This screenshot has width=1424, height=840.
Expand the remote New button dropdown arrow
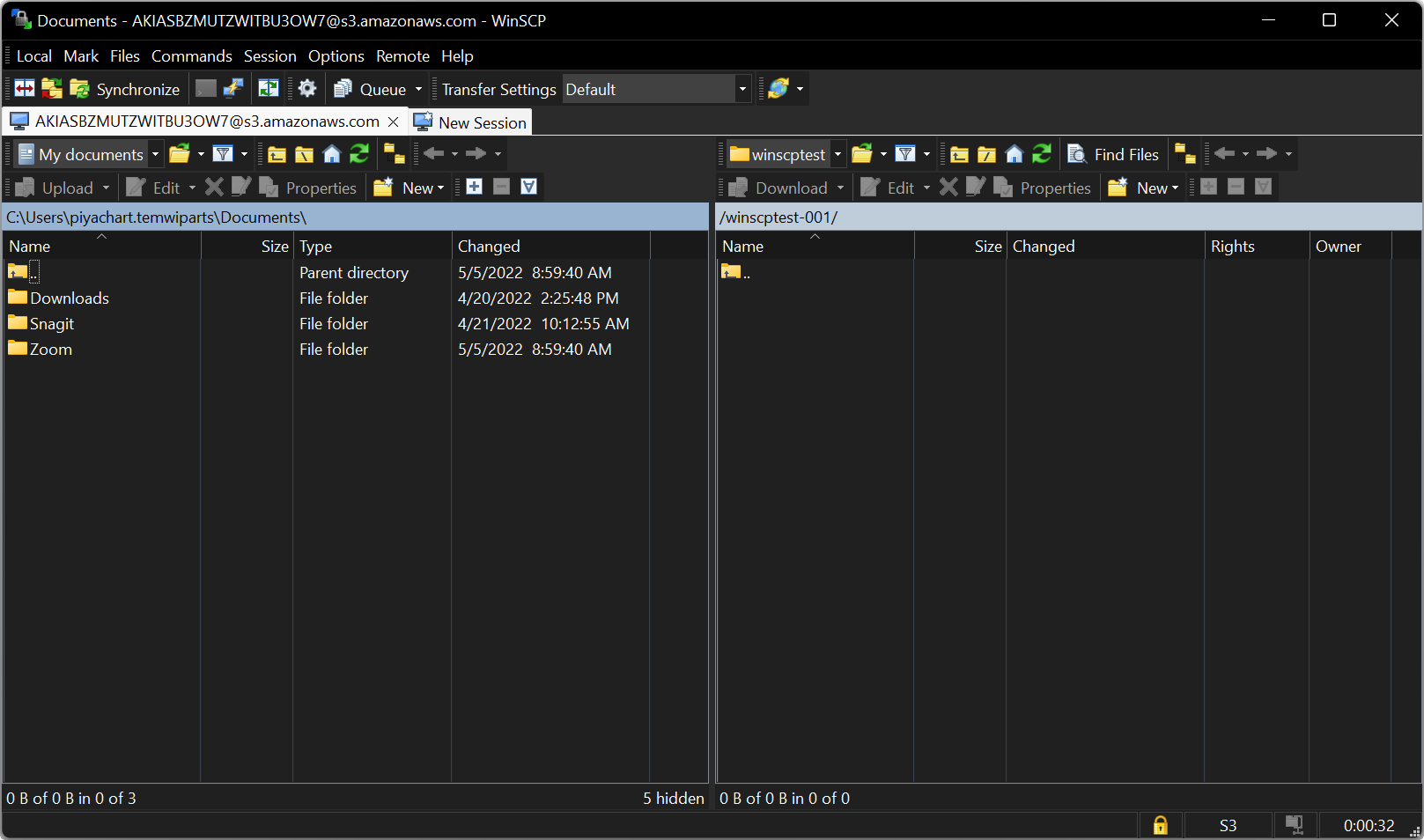click(1174, 187)
